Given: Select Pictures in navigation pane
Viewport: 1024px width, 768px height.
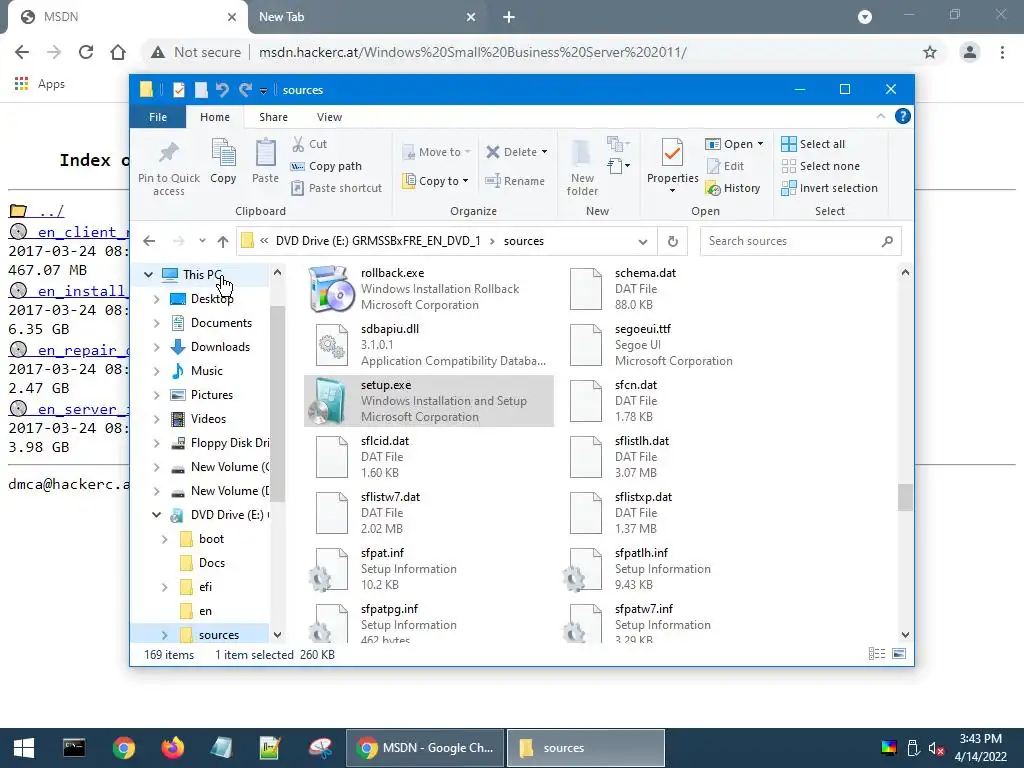Looking at the screenshot, I should [x=212, y=395].
